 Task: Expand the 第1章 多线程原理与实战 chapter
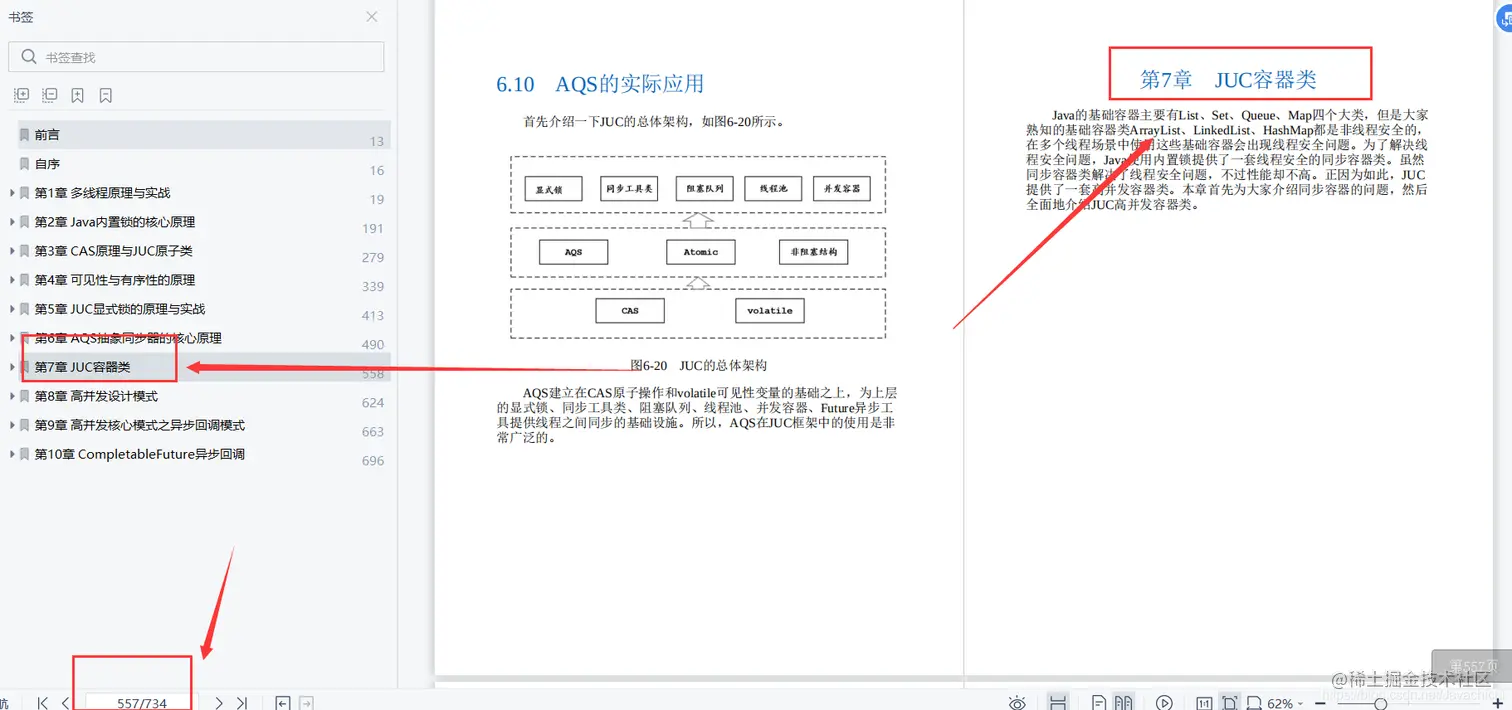(x=10, y=192)
